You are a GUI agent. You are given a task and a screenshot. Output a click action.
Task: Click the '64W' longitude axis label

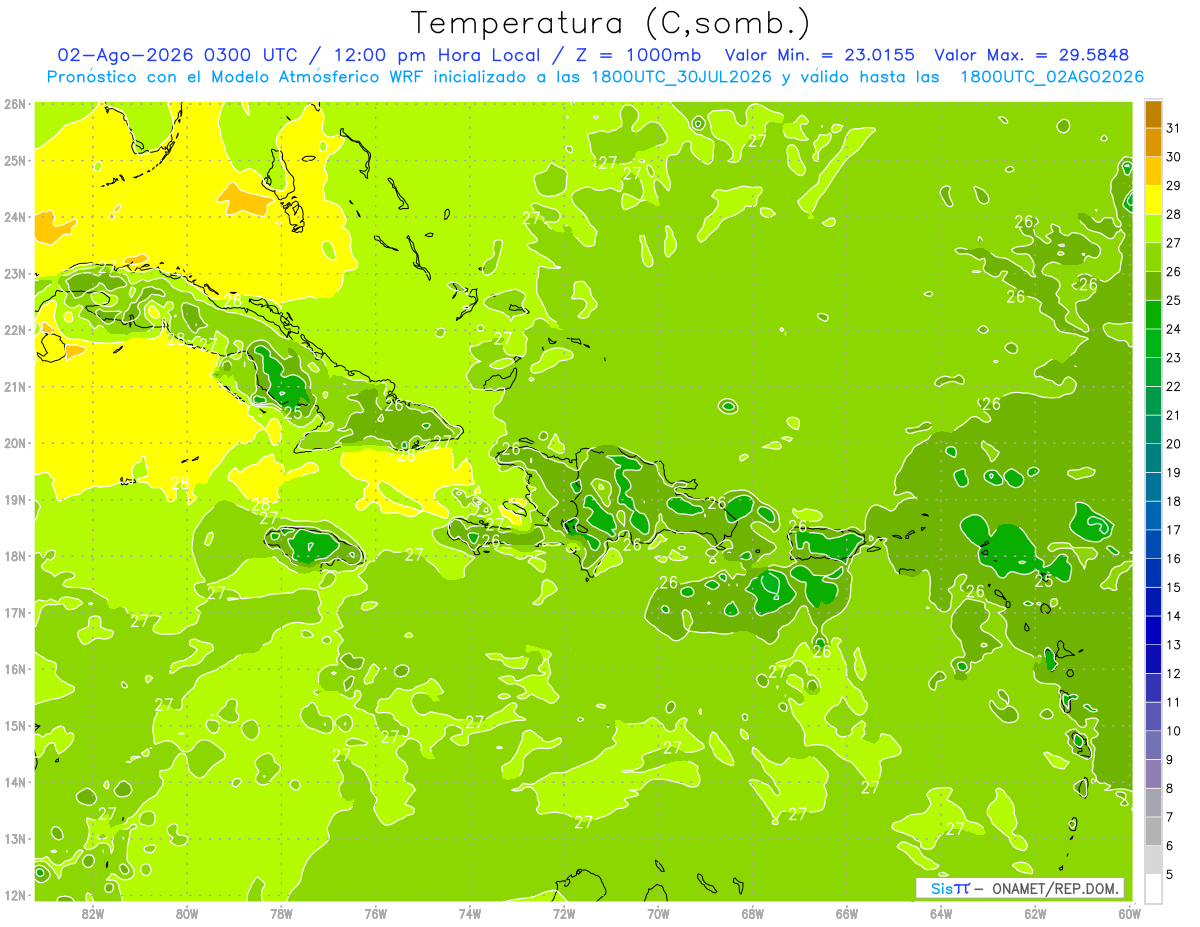941,914
